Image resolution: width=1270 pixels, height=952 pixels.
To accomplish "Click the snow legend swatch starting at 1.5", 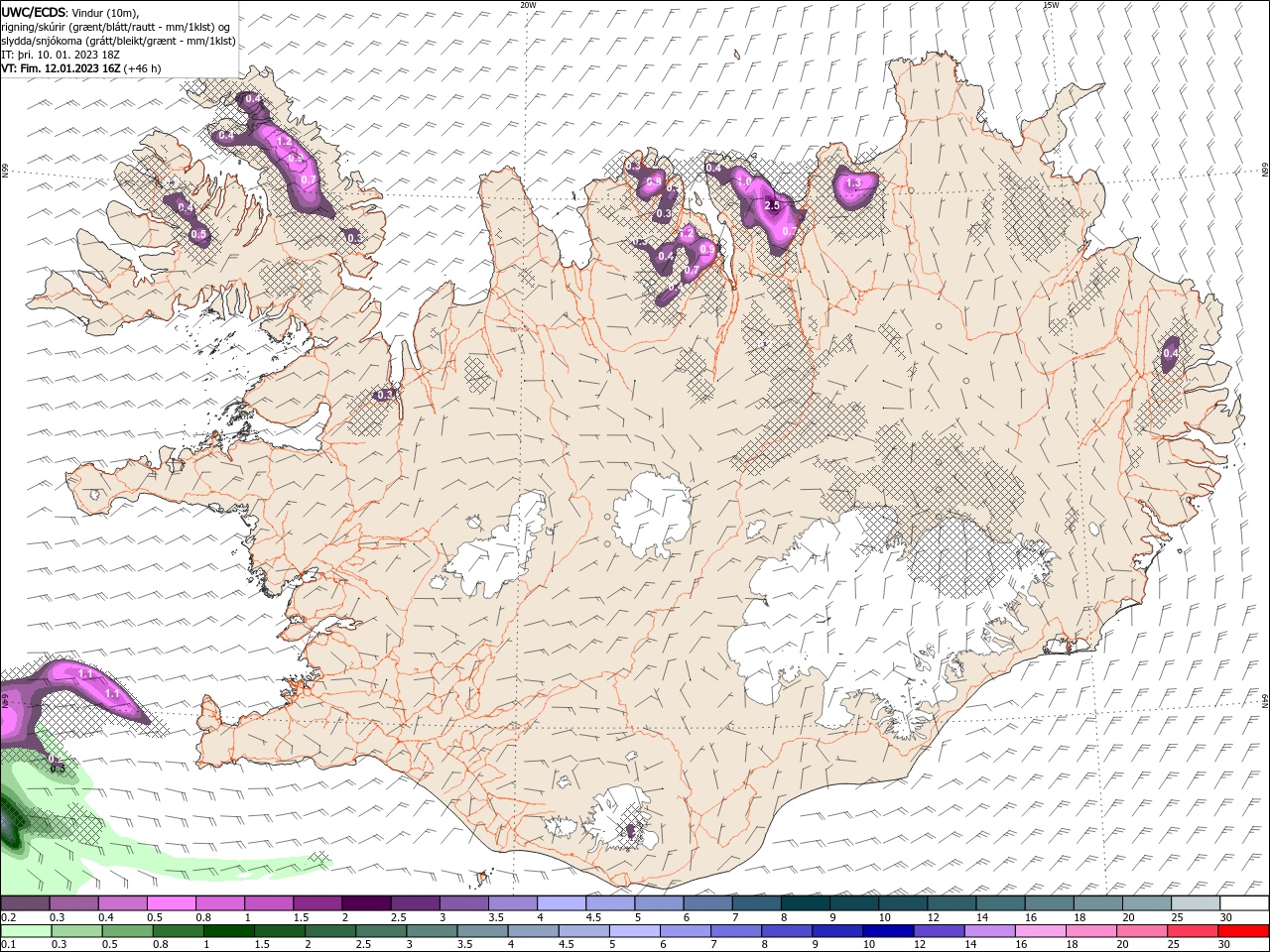I will [x=317, y=903].
